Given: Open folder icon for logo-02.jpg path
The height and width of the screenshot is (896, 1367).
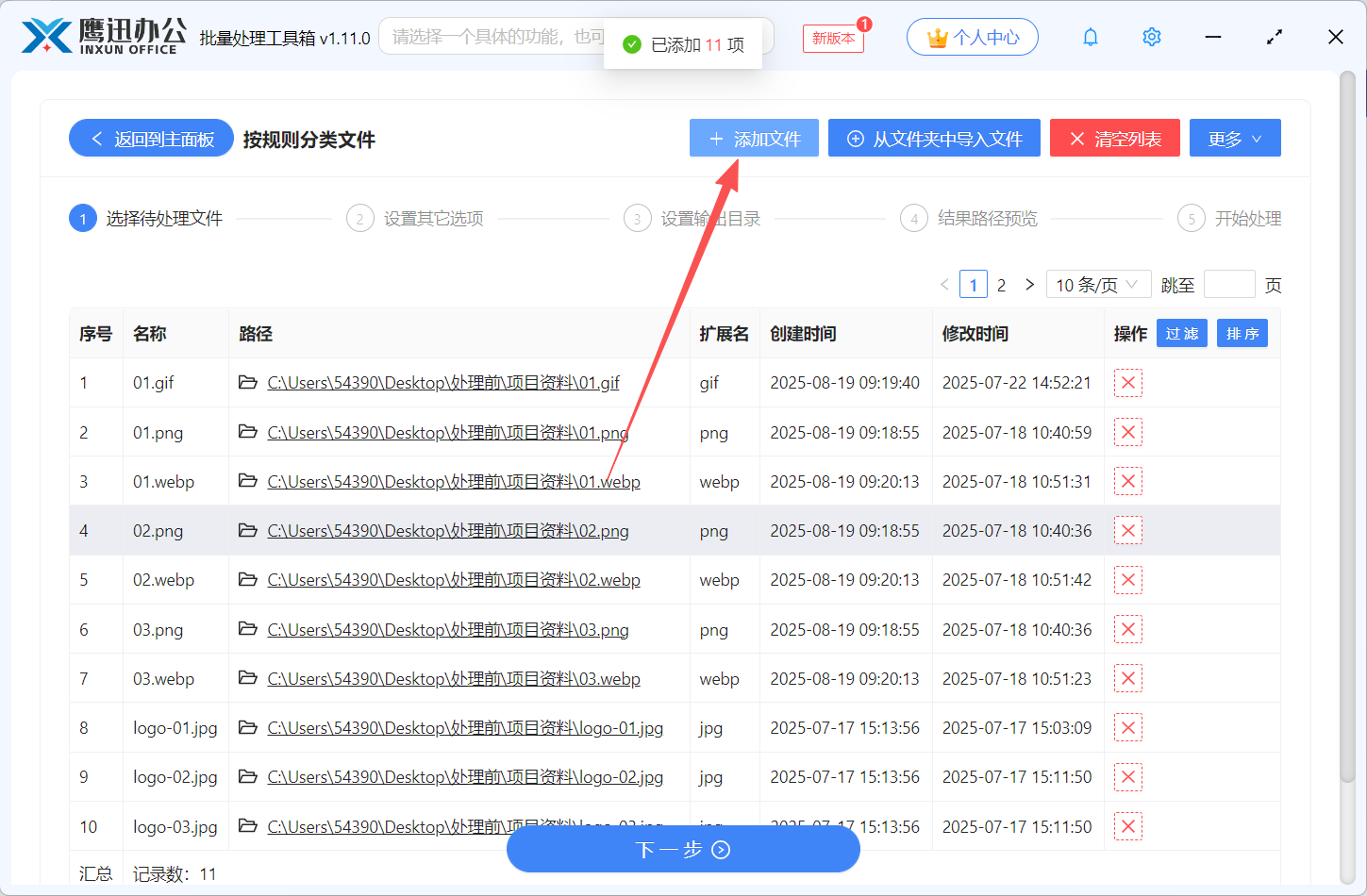Looking at the screenshot, I should 248,776.
